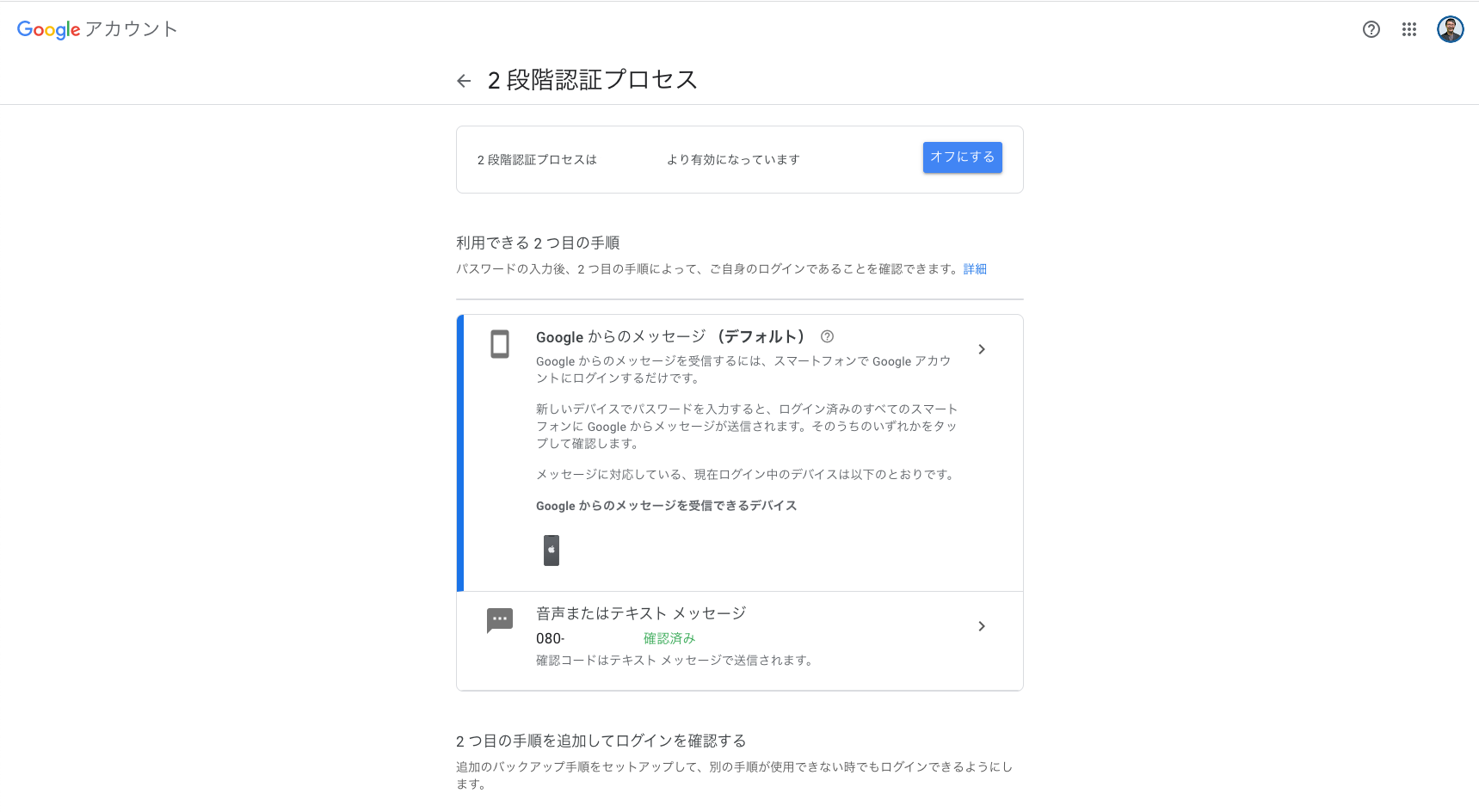The height and width of the screenshot is (812, 1479).
Task: Click the Google logo
Action: (47, 30)
